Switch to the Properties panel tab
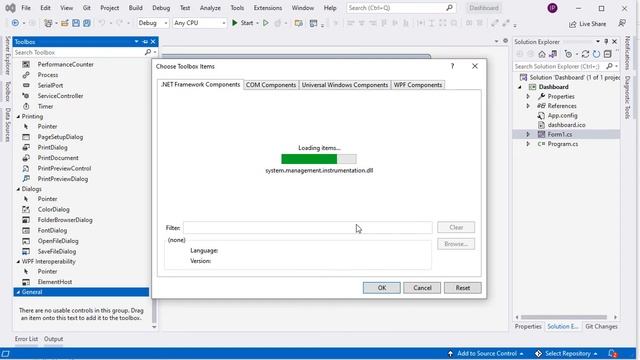This screenshot has width=640, height=360. click(x=528, y=327)
